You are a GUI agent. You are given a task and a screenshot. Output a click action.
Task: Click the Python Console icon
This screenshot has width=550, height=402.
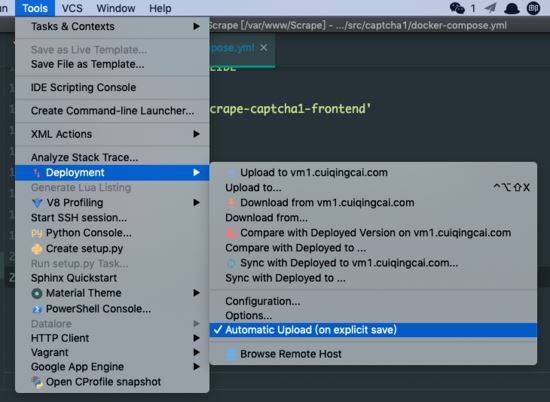click(37, 233)
